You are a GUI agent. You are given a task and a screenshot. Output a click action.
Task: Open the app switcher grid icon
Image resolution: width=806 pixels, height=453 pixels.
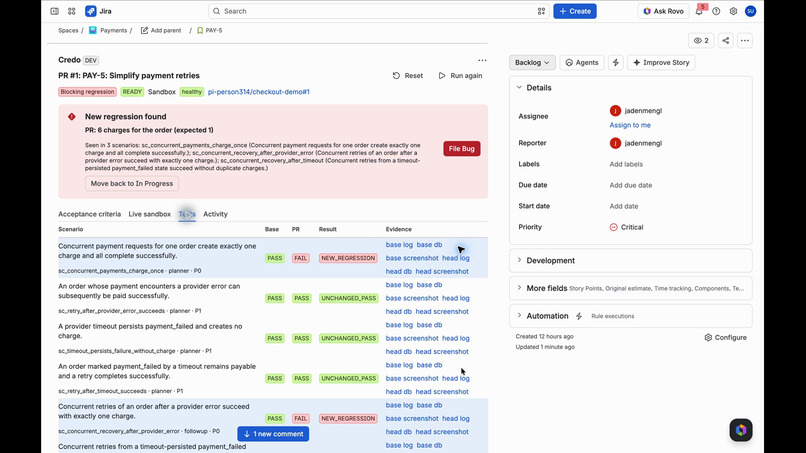click(x=71, y=11)
